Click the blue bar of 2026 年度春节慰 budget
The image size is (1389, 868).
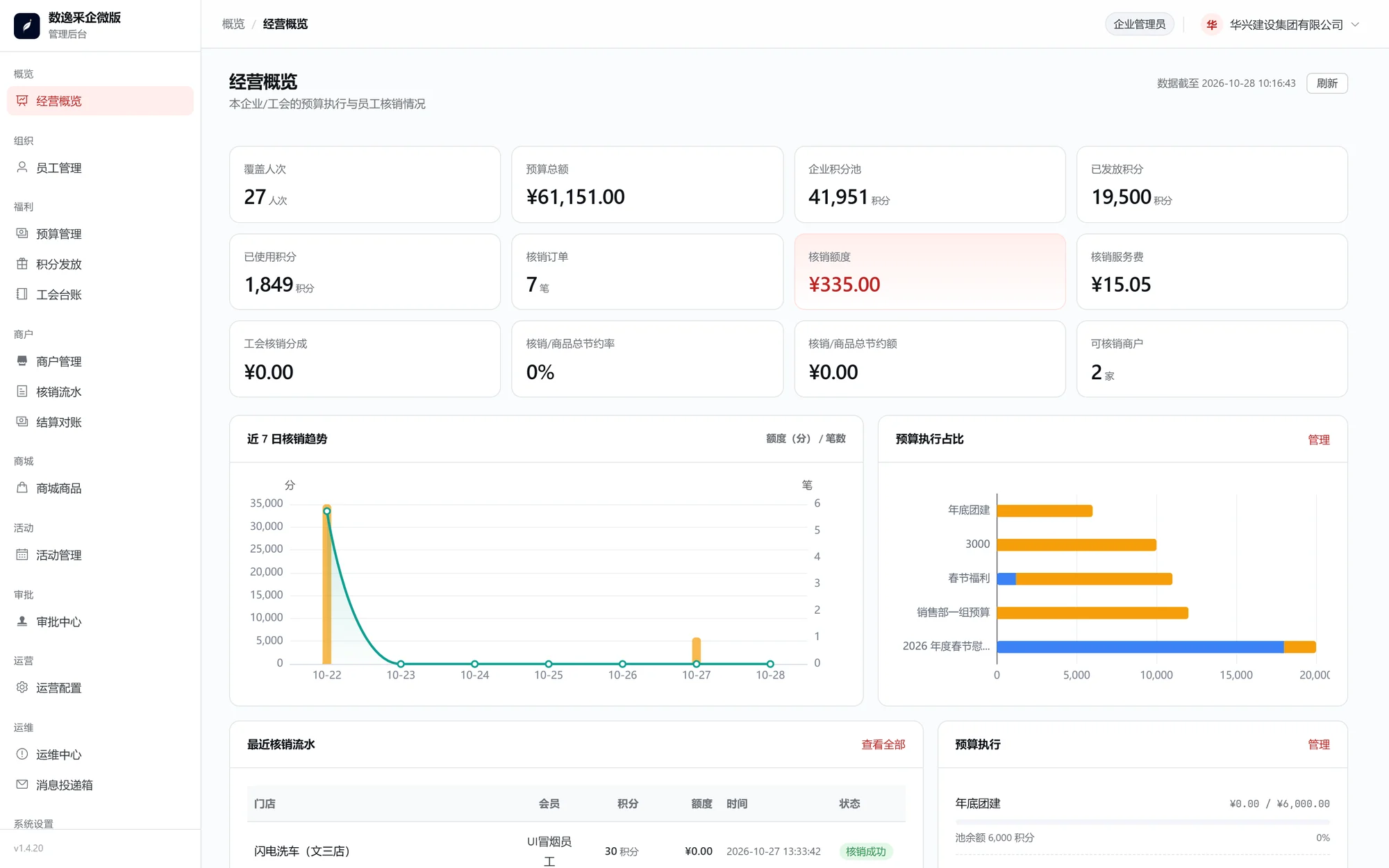point(1140,646)
